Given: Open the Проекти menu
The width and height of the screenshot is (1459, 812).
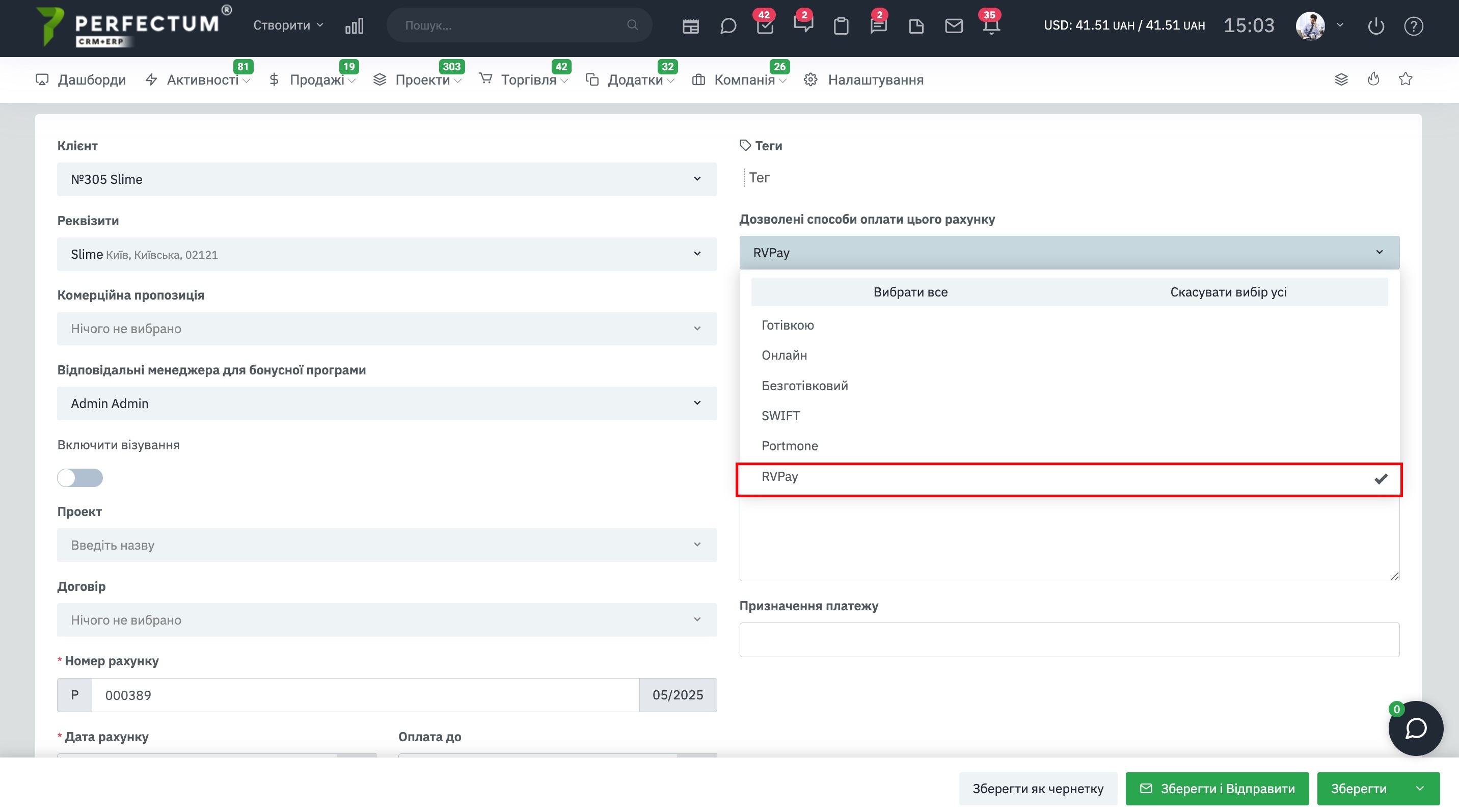Looking at the screenshot, I should pos(417,80).
